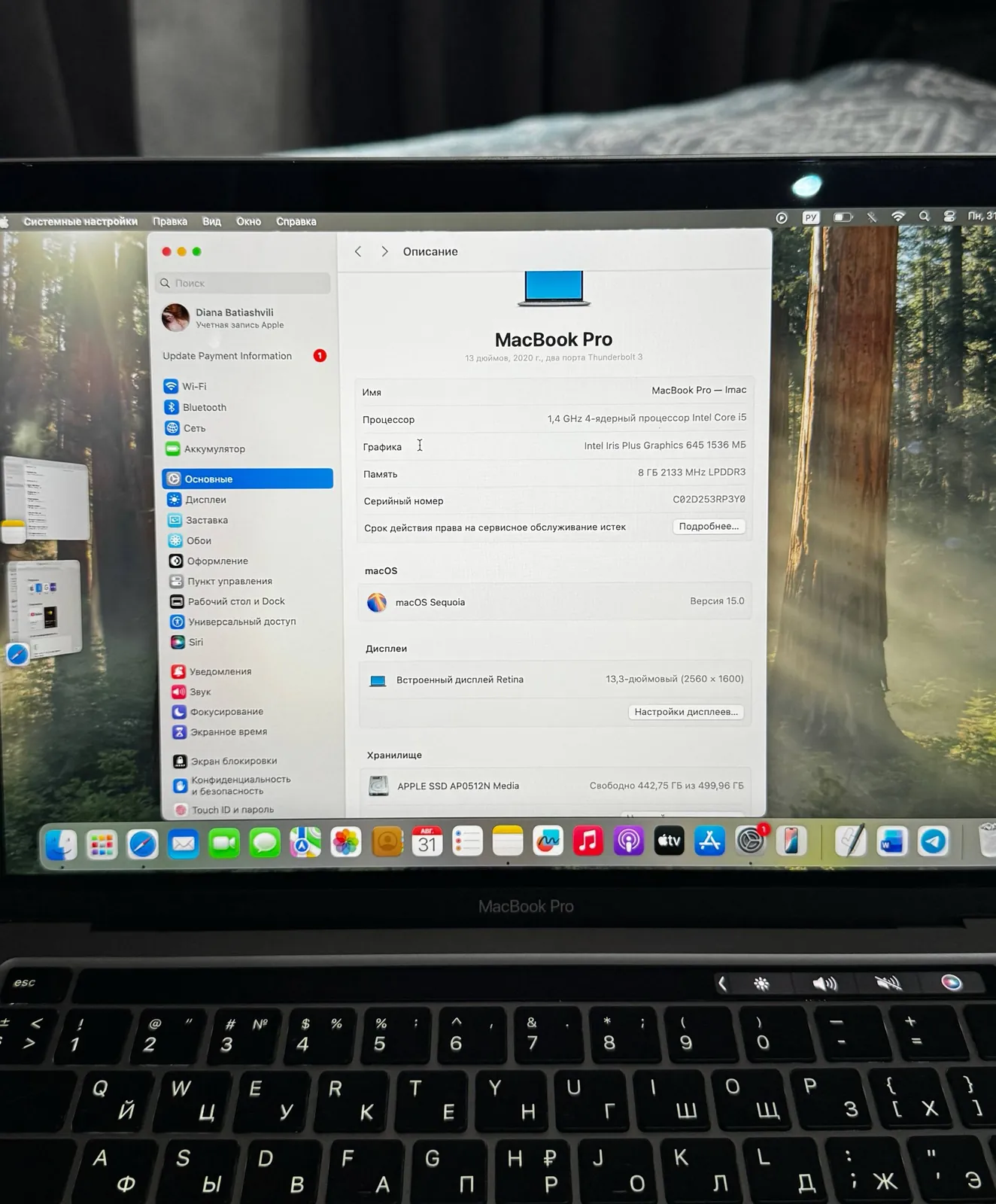The width and height of the screenshot is (996, 1204).
Task: Open the Окно menu
Action: pyautogui.click(x=248, y=221)
